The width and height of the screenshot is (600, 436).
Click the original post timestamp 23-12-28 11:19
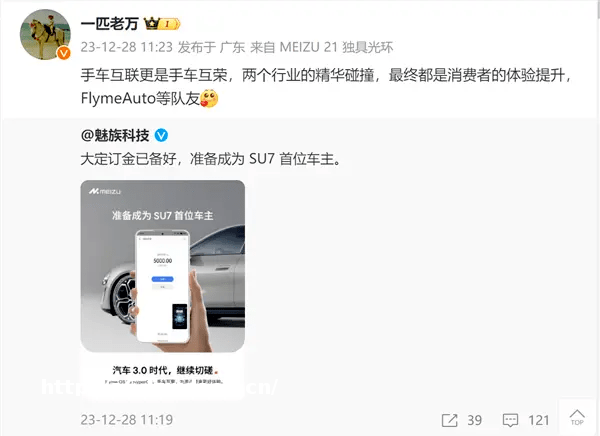point(127,420)
